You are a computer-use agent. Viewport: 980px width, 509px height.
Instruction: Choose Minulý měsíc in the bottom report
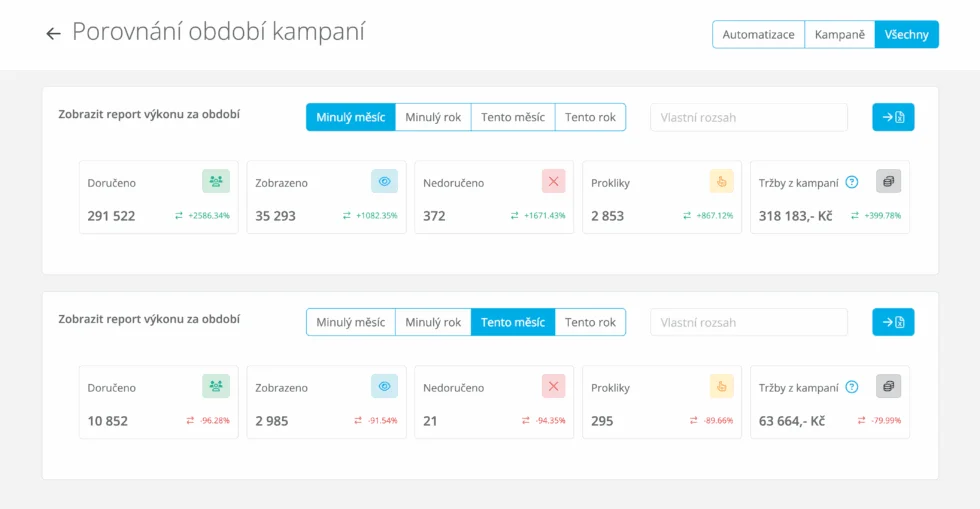tap(351, 322)
